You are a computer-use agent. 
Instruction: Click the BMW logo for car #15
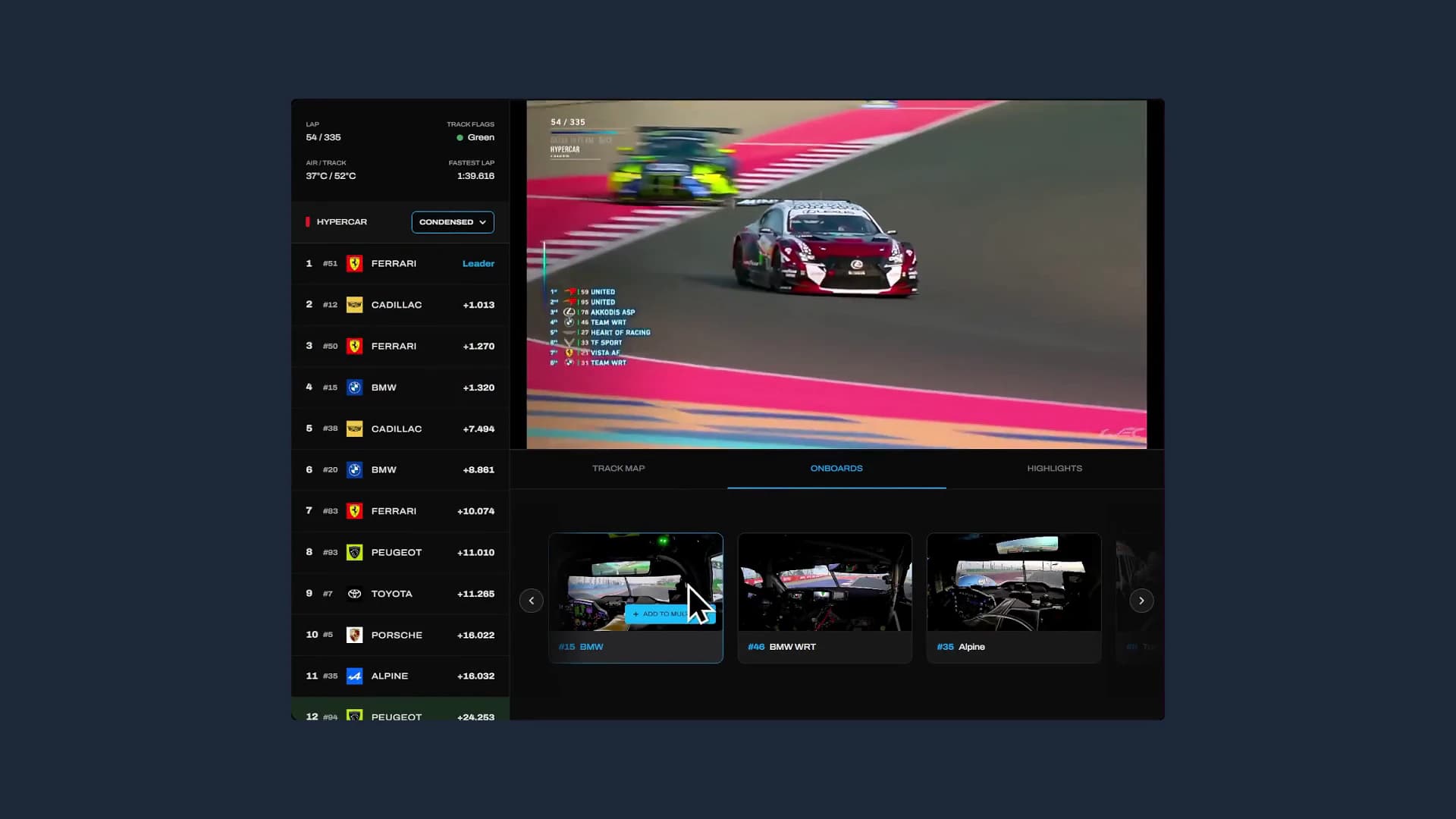(x=354, y=388)
